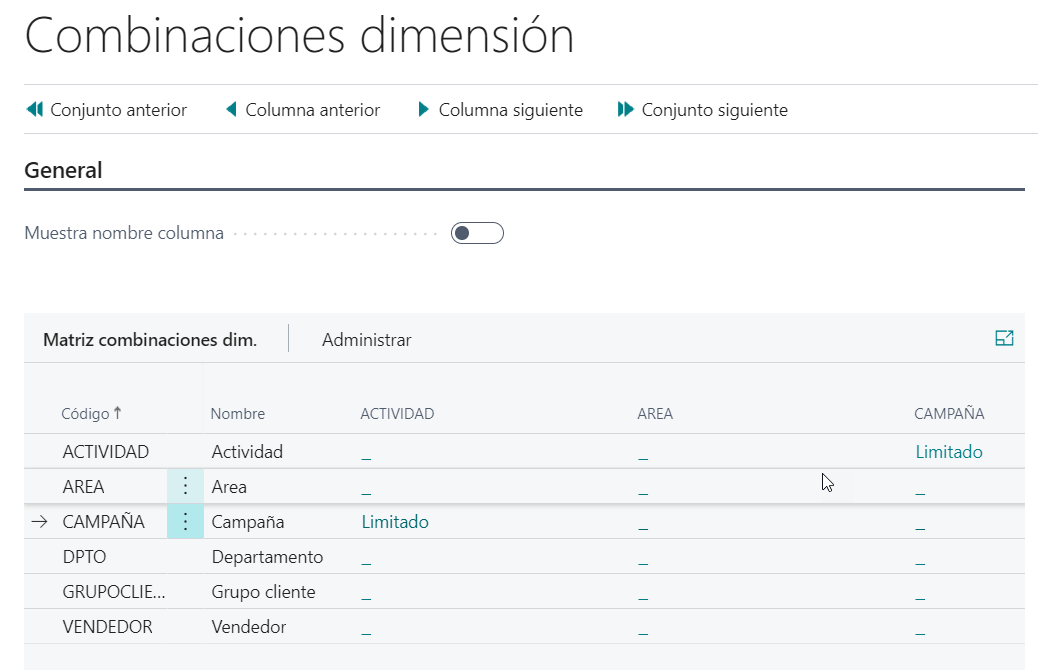Open row options for AREA dimension
Viewport: 1038px width, 670px height.
(185, 487)
